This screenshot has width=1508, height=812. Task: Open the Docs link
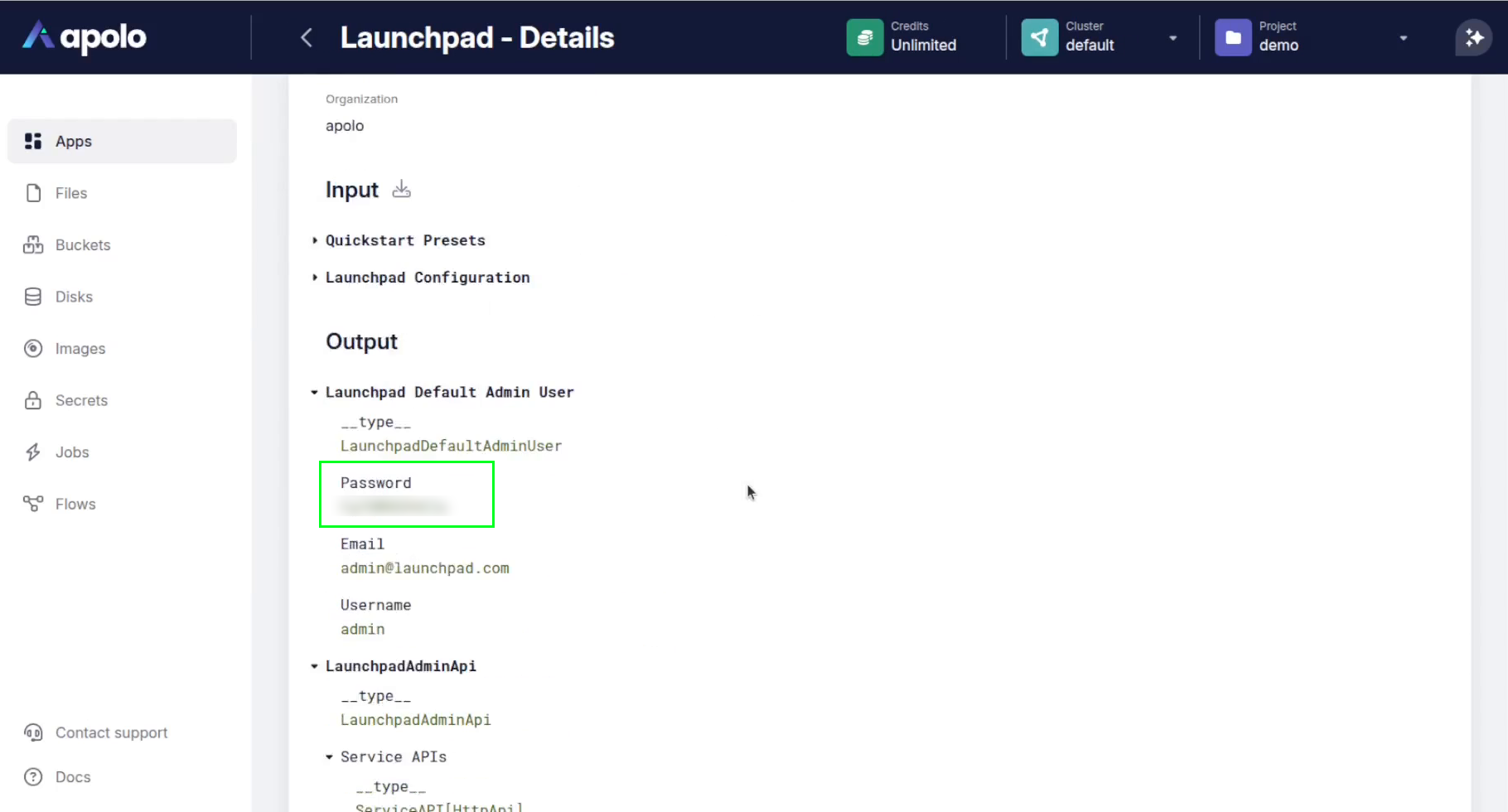point(73,777)
